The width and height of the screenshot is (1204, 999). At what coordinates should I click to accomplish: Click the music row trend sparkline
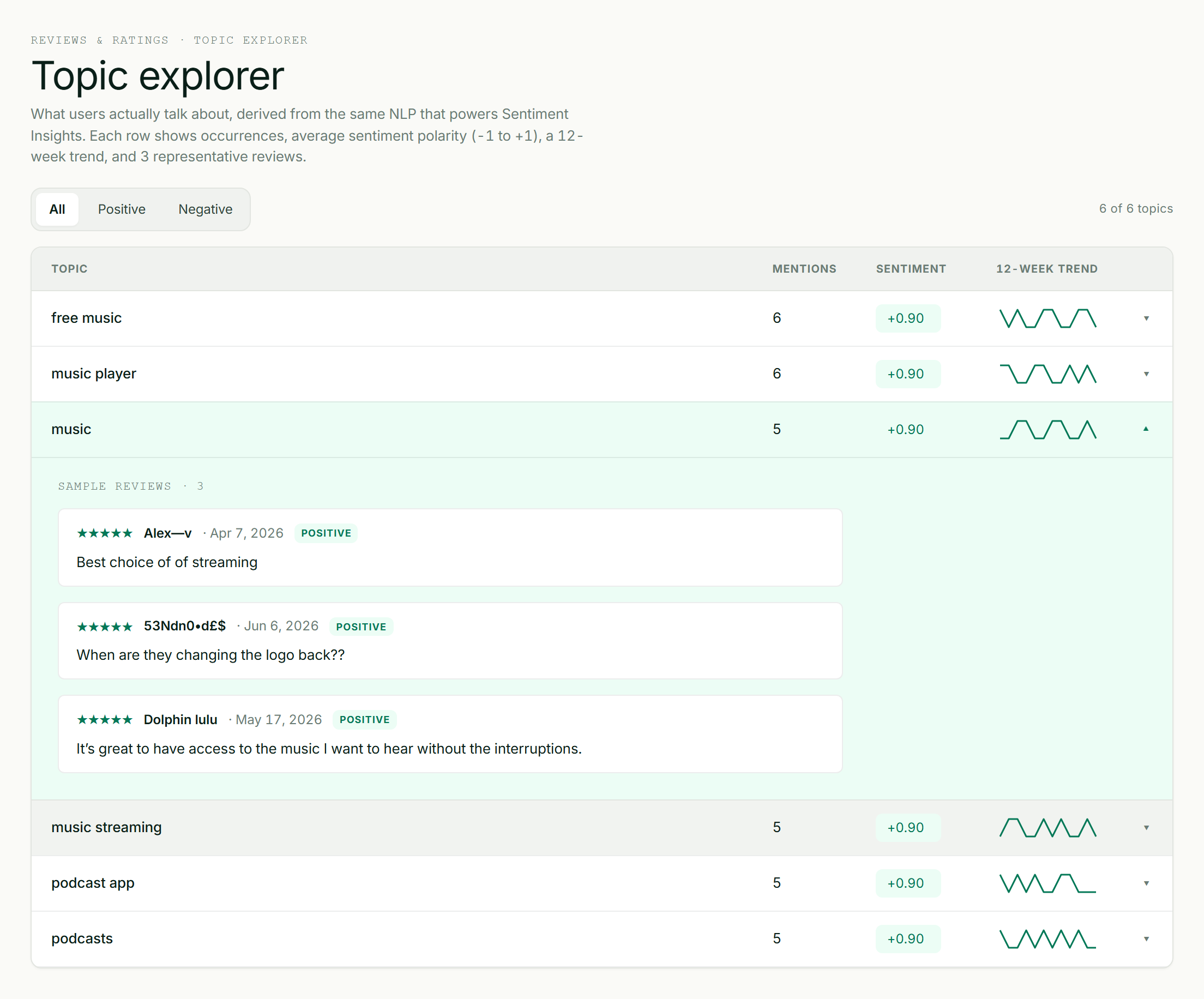(x=1048, y=429)
